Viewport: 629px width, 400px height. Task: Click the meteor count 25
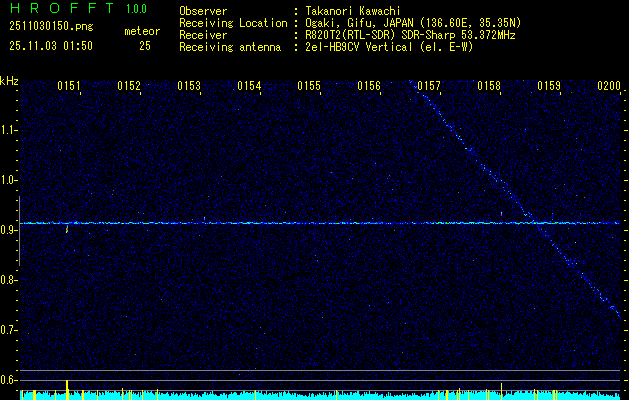pos(145,46)
